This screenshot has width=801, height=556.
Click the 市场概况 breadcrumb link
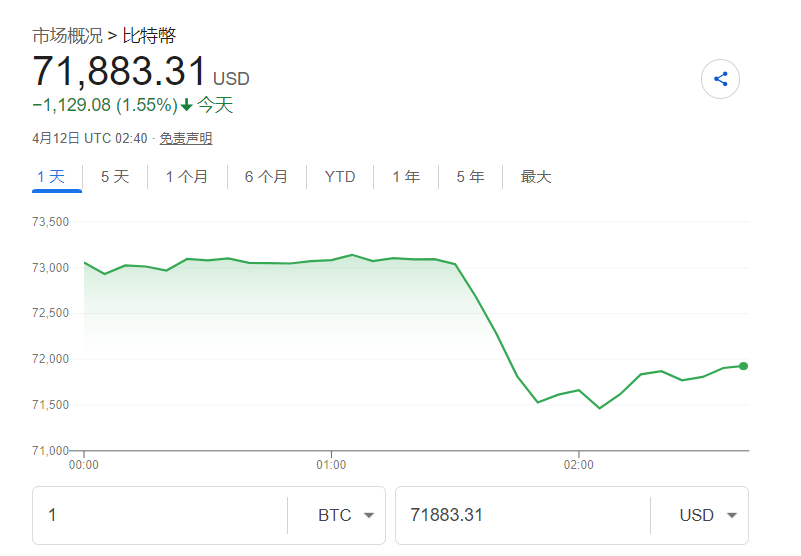tap(67, 36)
